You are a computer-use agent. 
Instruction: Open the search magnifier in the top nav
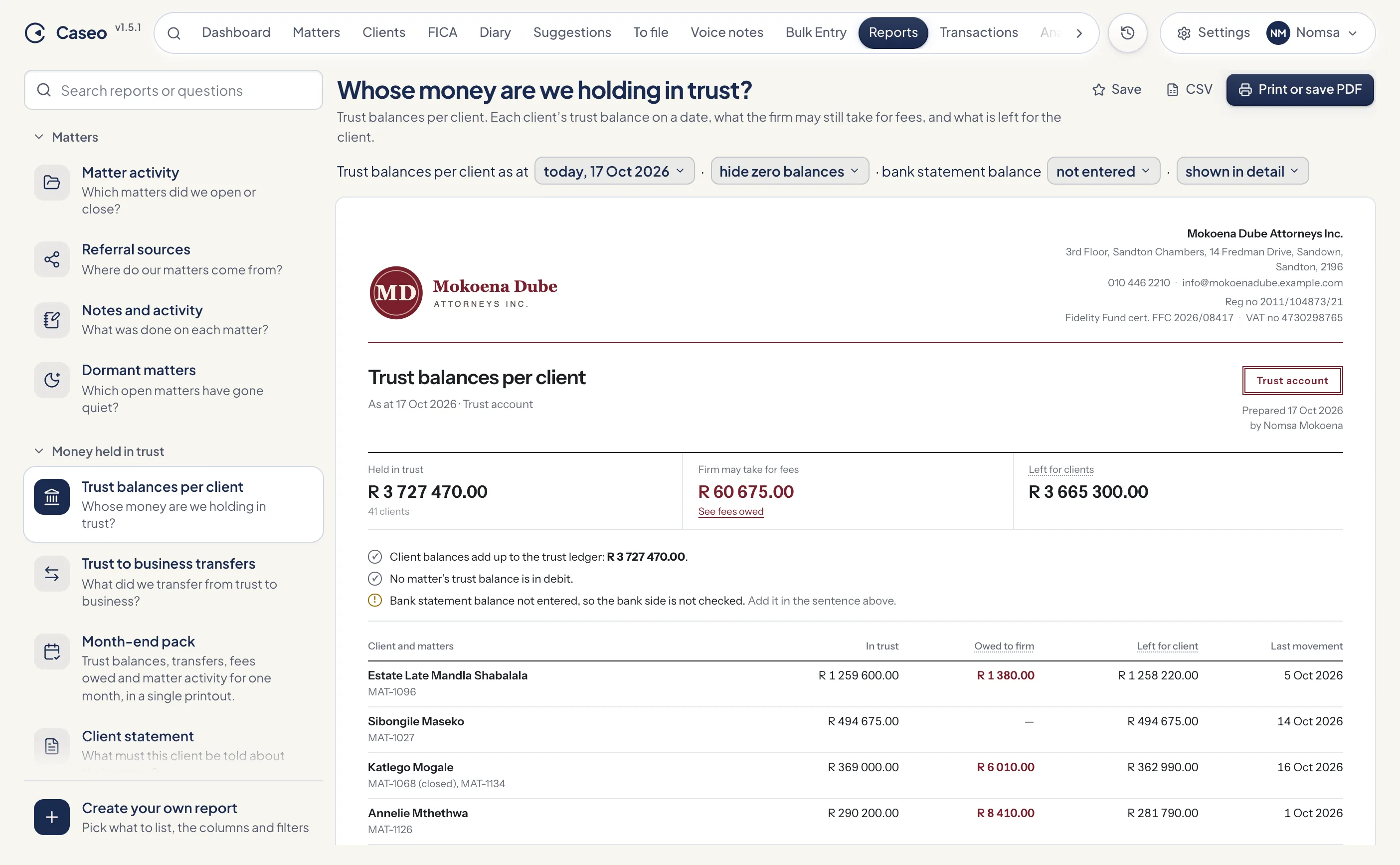[x=174, y=33]
